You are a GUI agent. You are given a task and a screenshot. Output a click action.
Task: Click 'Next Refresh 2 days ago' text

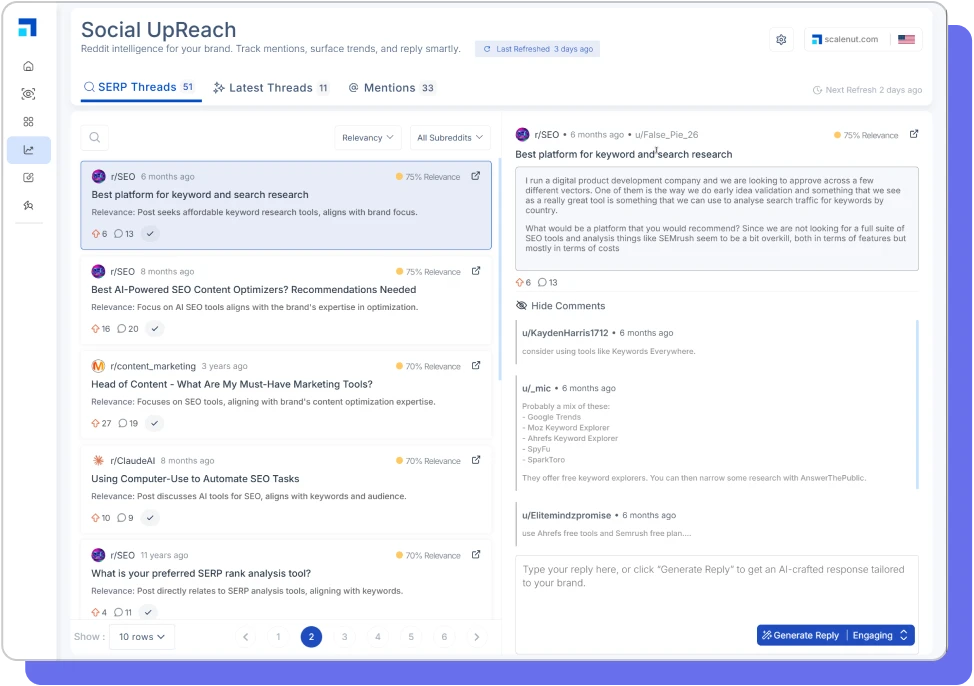tap(868, 90)
